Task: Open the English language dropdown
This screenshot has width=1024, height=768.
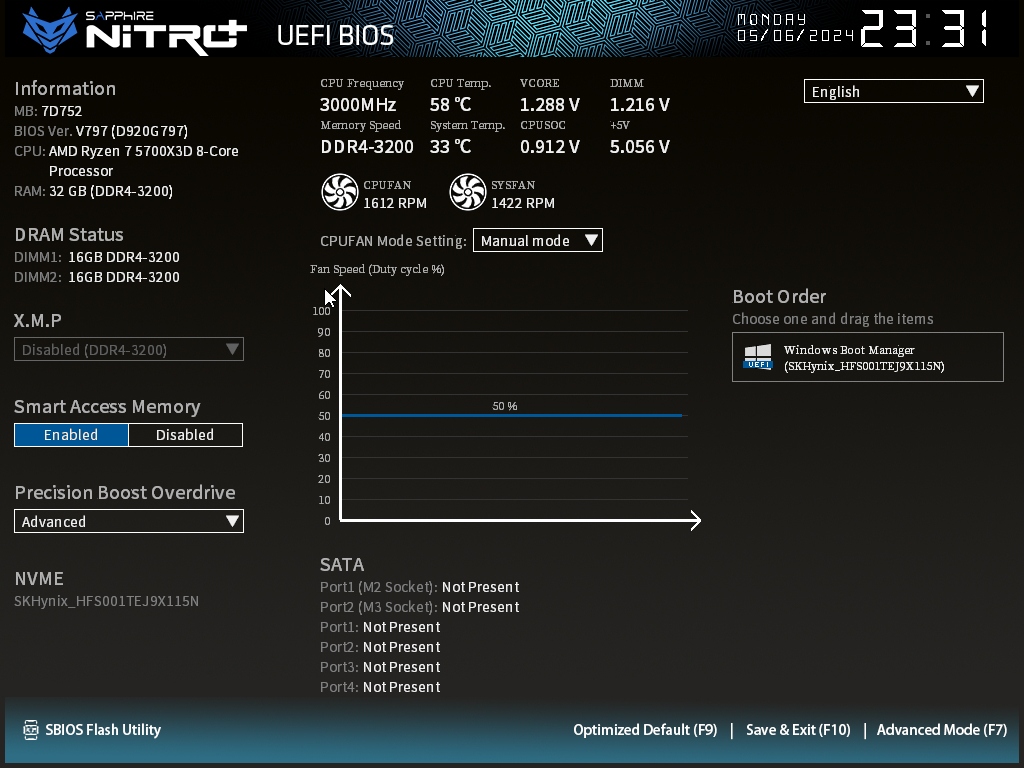Action: coord(893,91)
